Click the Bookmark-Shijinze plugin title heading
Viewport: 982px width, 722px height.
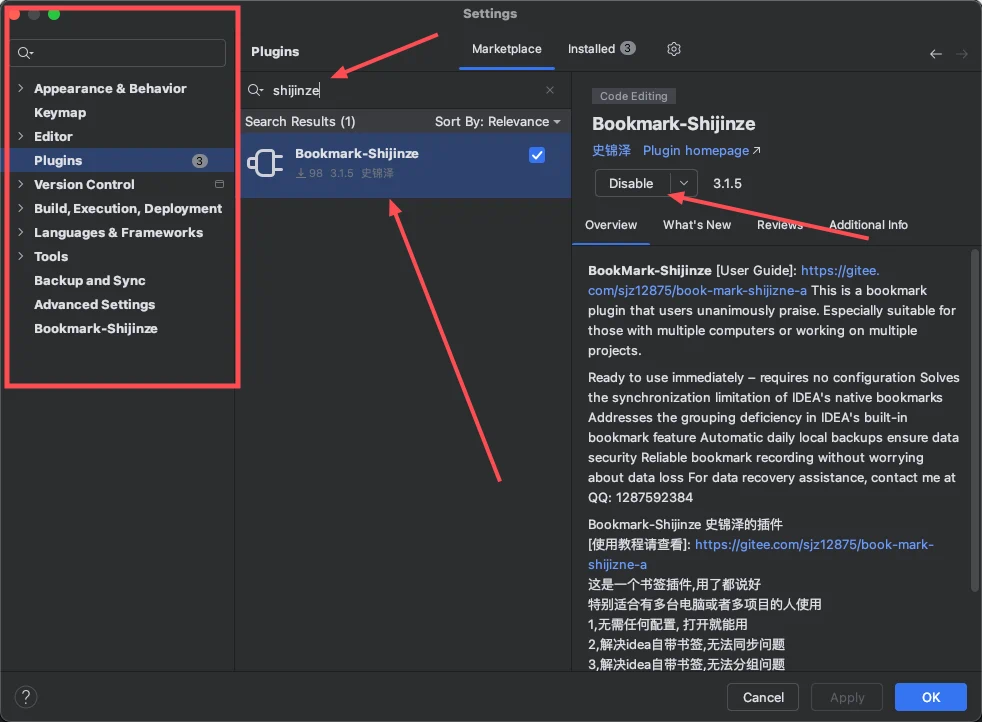tap(673, 124)
